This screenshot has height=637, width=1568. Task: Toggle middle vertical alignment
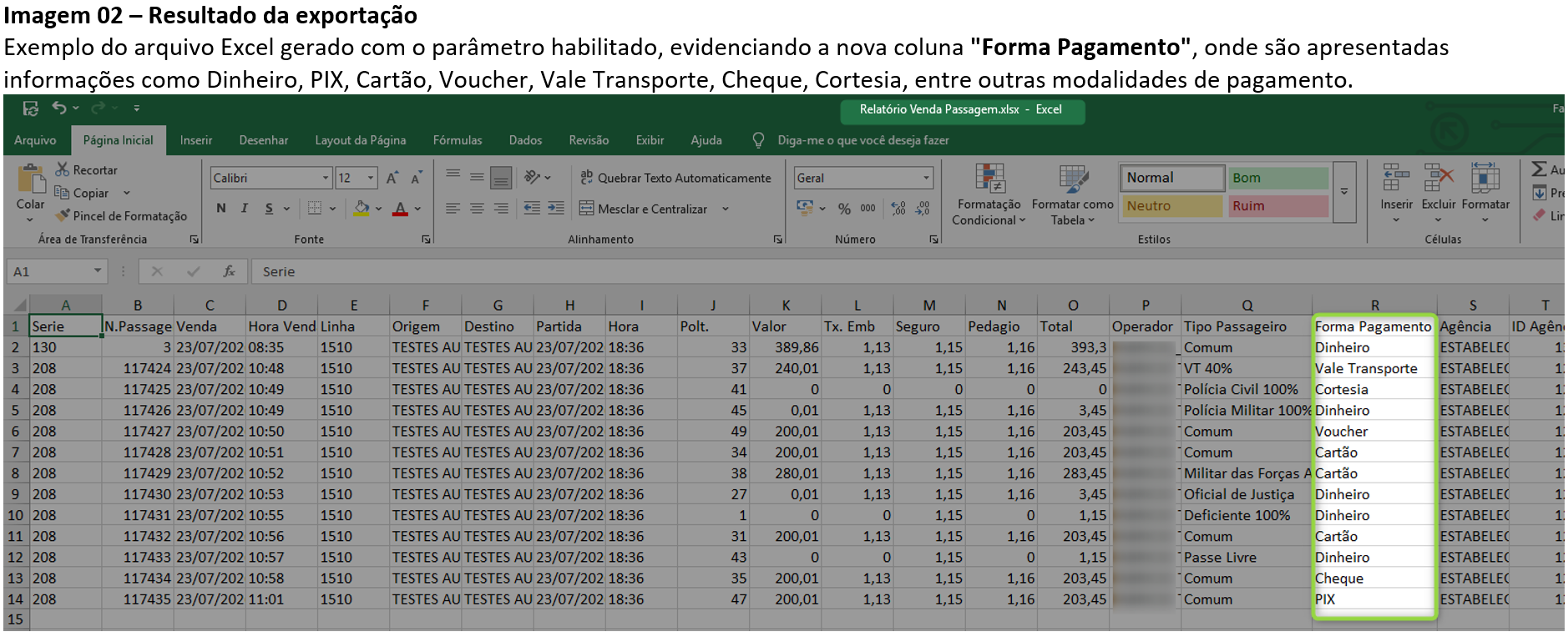coord(477,177)
